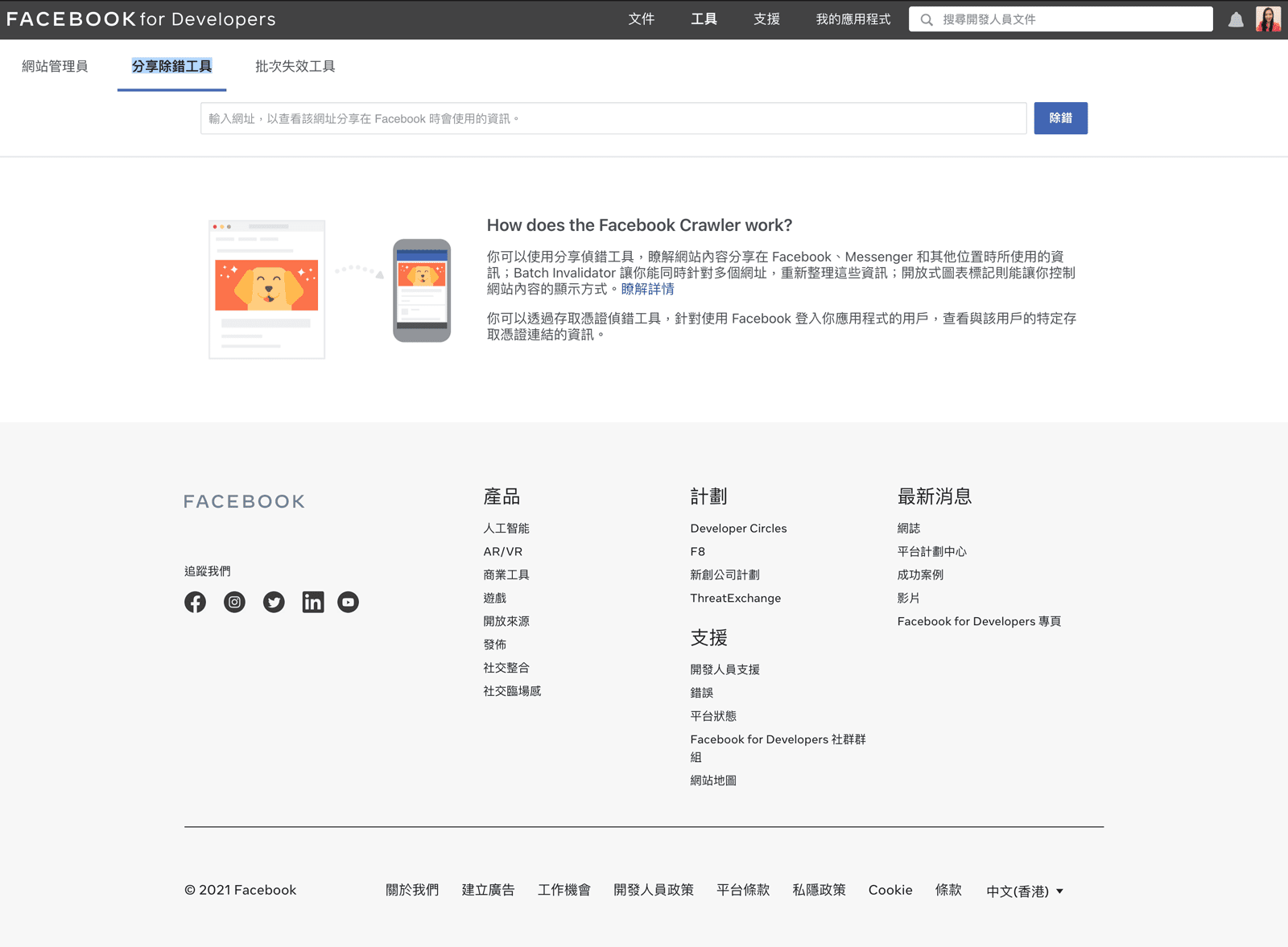The height and width of the screenshot is (947, 1288).
Task: Click the 追蹤我們 label
Action: (208, 571)
